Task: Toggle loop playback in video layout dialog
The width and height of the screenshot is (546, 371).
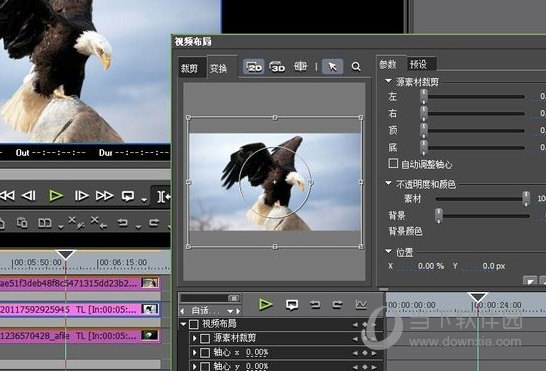Action: [292, 305]
